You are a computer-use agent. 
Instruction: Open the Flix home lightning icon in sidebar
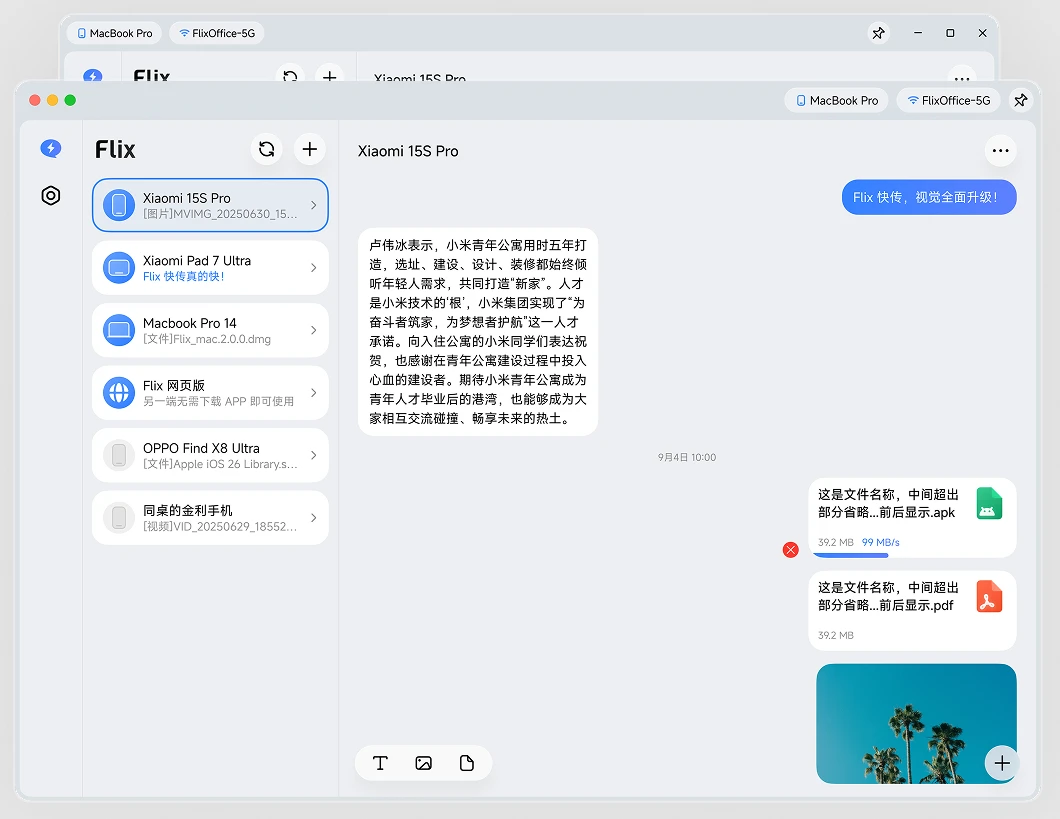[x=51, y=148]
